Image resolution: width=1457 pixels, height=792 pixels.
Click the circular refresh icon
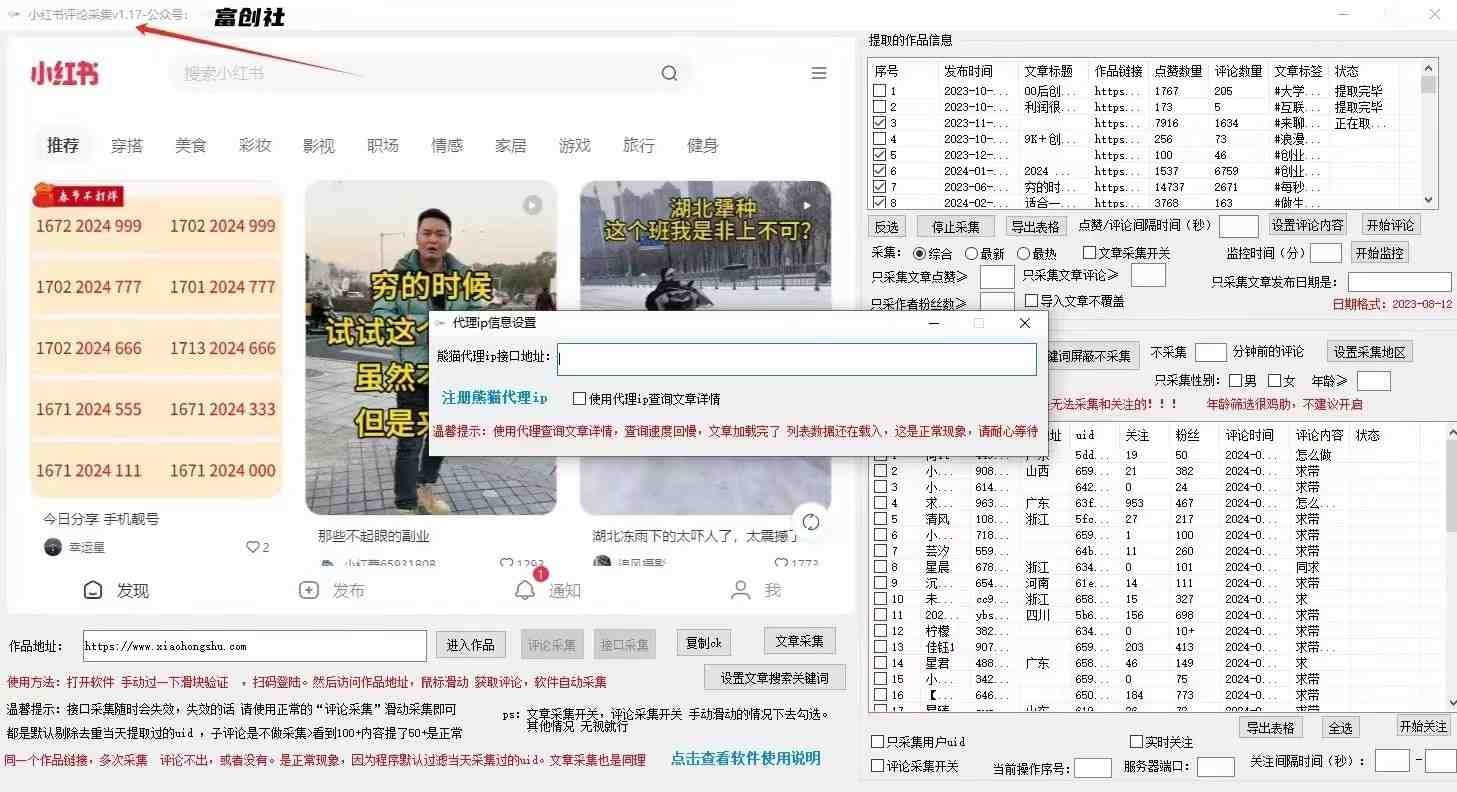tap(810, 521)
